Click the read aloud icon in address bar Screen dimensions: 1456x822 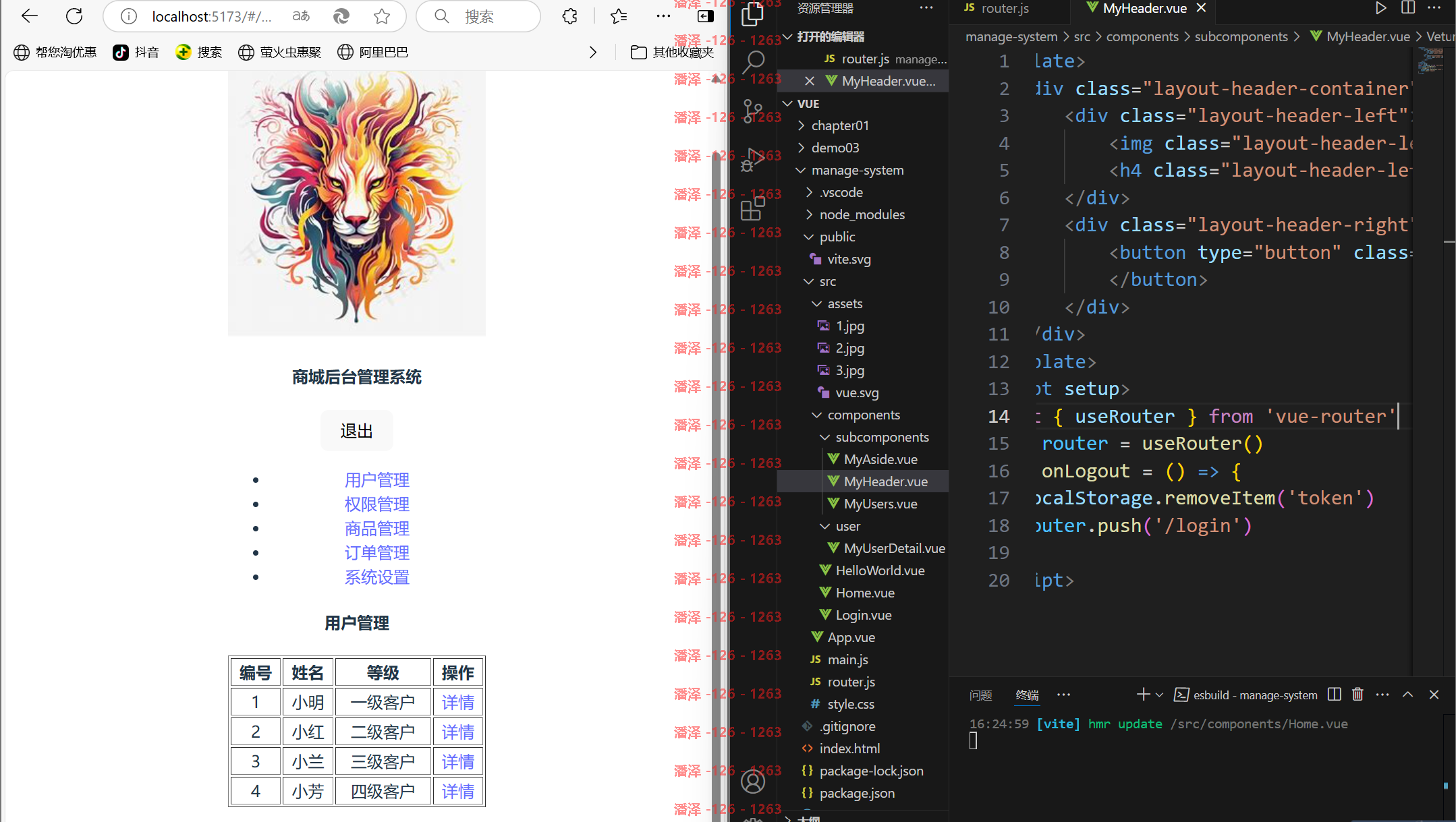pyautogui.click(x=301, y=16)
